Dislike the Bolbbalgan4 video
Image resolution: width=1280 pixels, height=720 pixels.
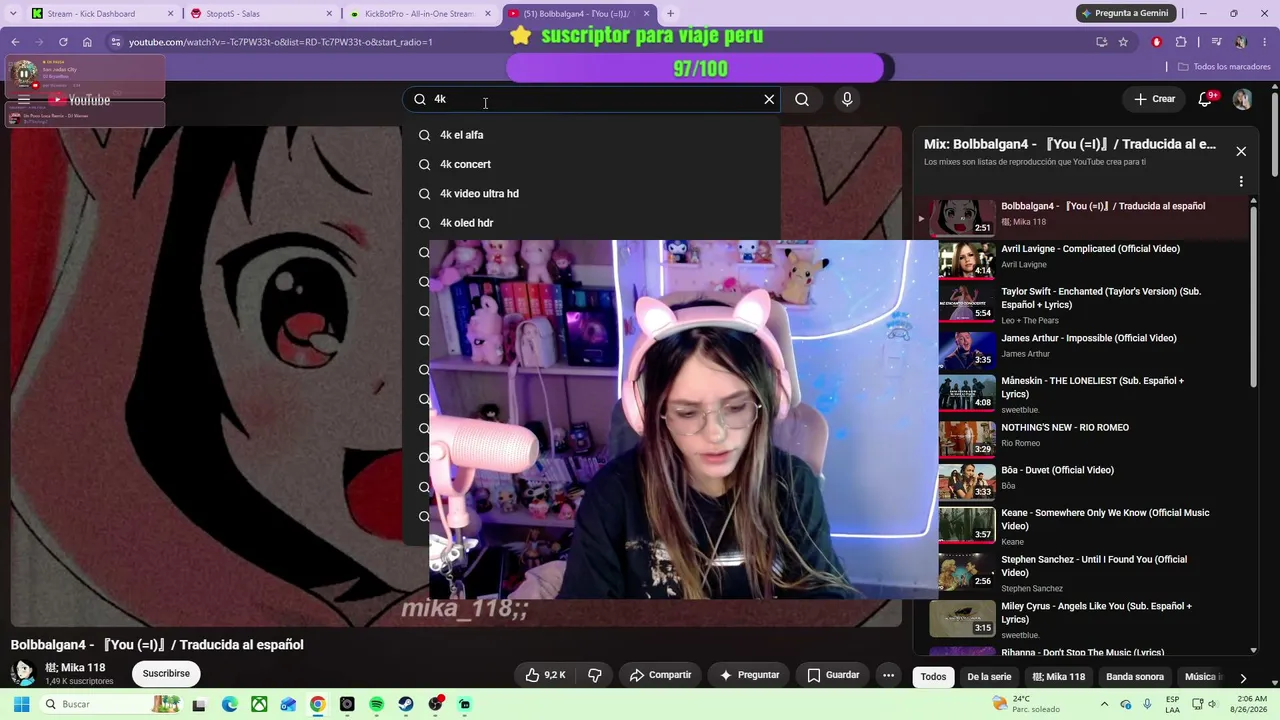tap(595, 675)
